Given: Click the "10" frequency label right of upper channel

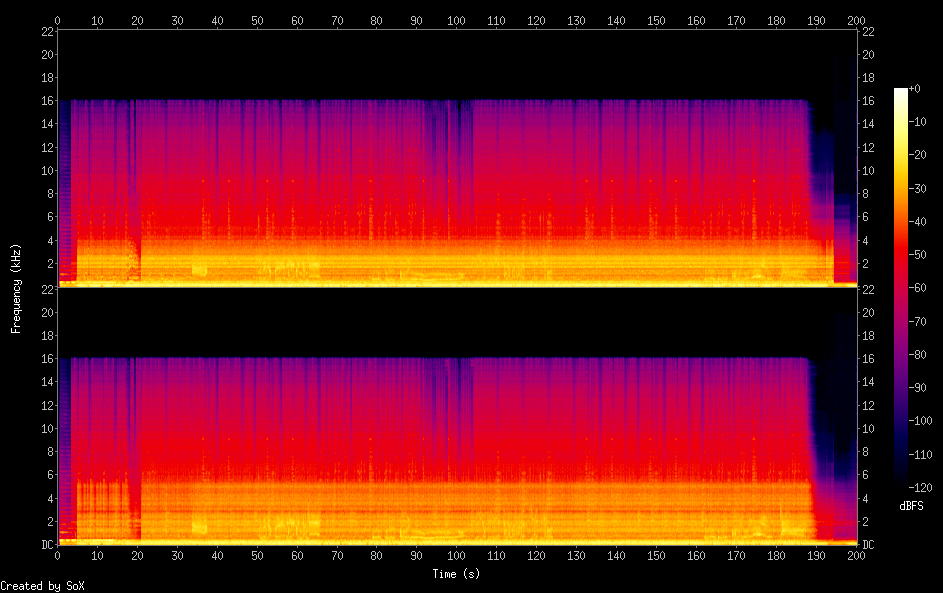Looking at the screenshot, I should [x=868, y=171].
